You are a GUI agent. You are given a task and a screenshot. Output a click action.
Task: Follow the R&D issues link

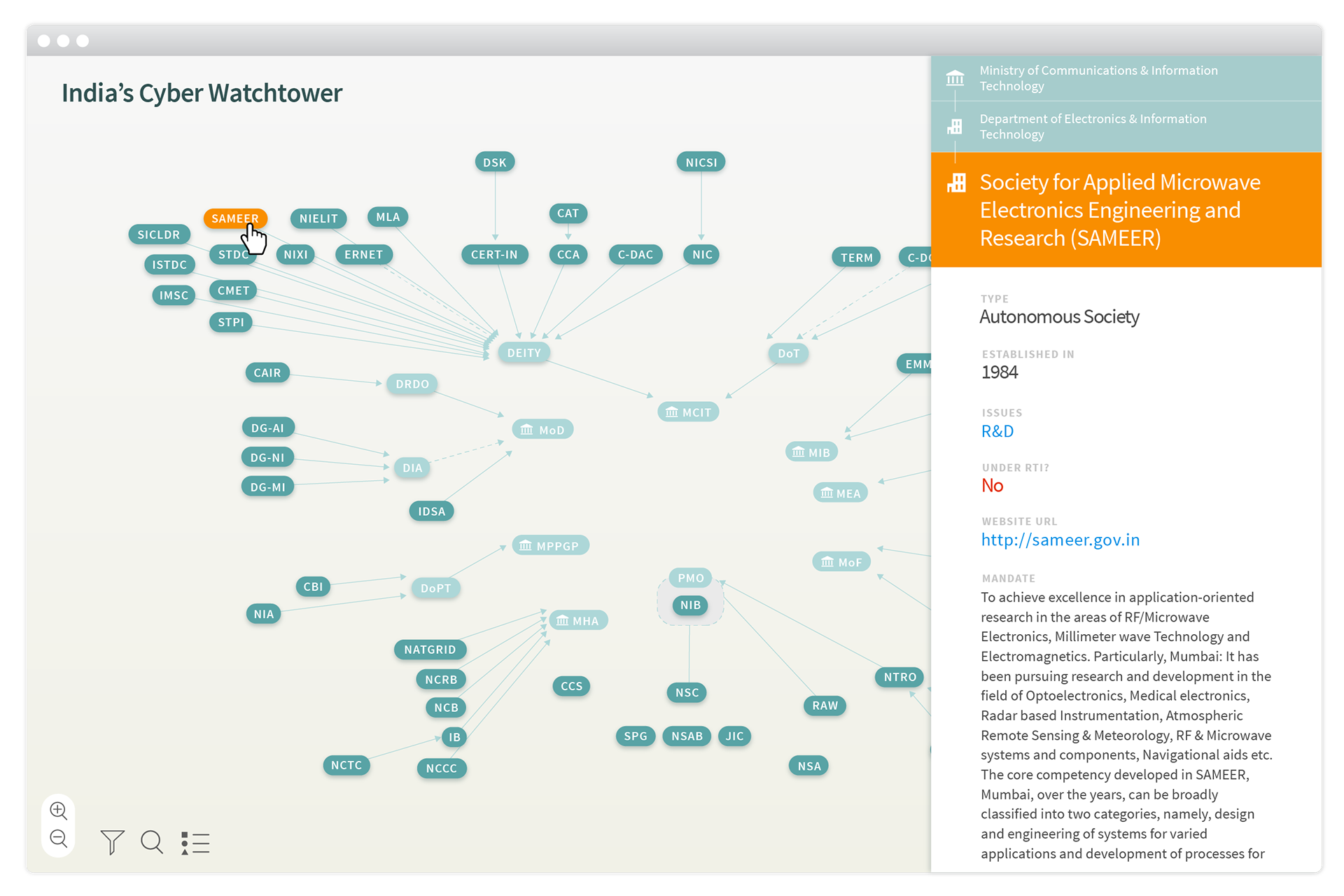997,431
